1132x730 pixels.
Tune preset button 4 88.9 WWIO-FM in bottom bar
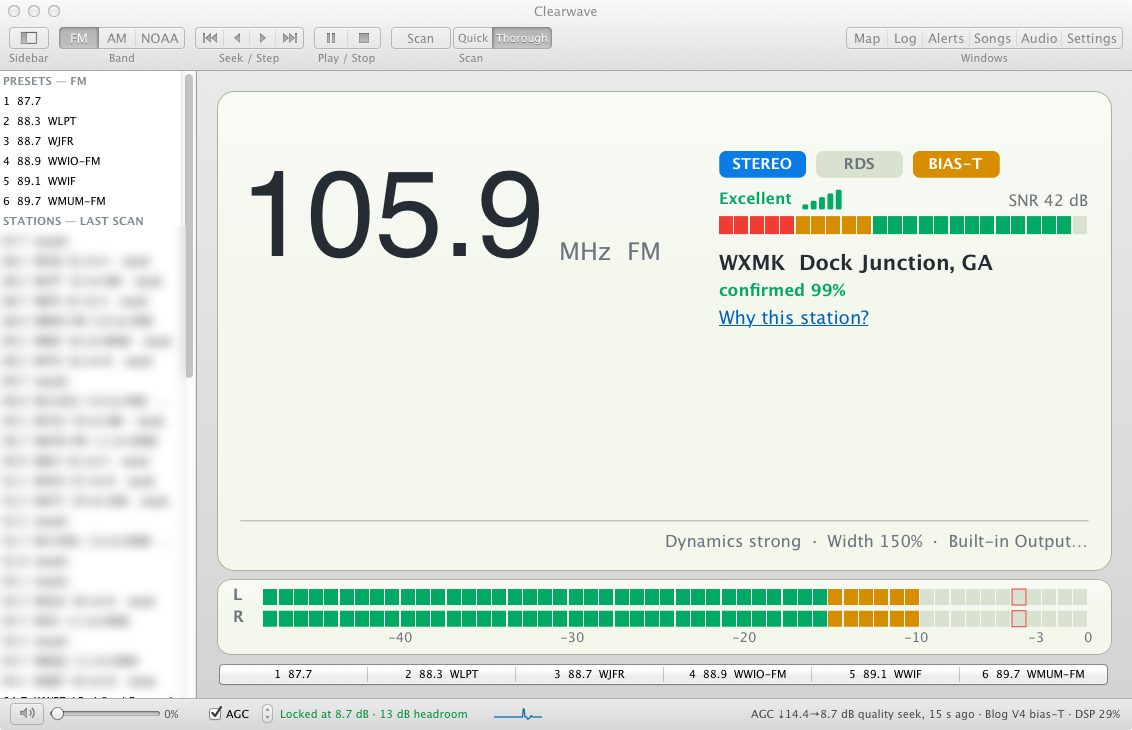(x=737, y=674)
